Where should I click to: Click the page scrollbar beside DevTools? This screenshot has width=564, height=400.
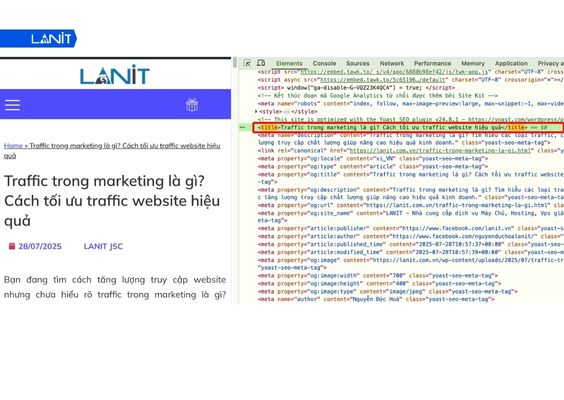235,63
